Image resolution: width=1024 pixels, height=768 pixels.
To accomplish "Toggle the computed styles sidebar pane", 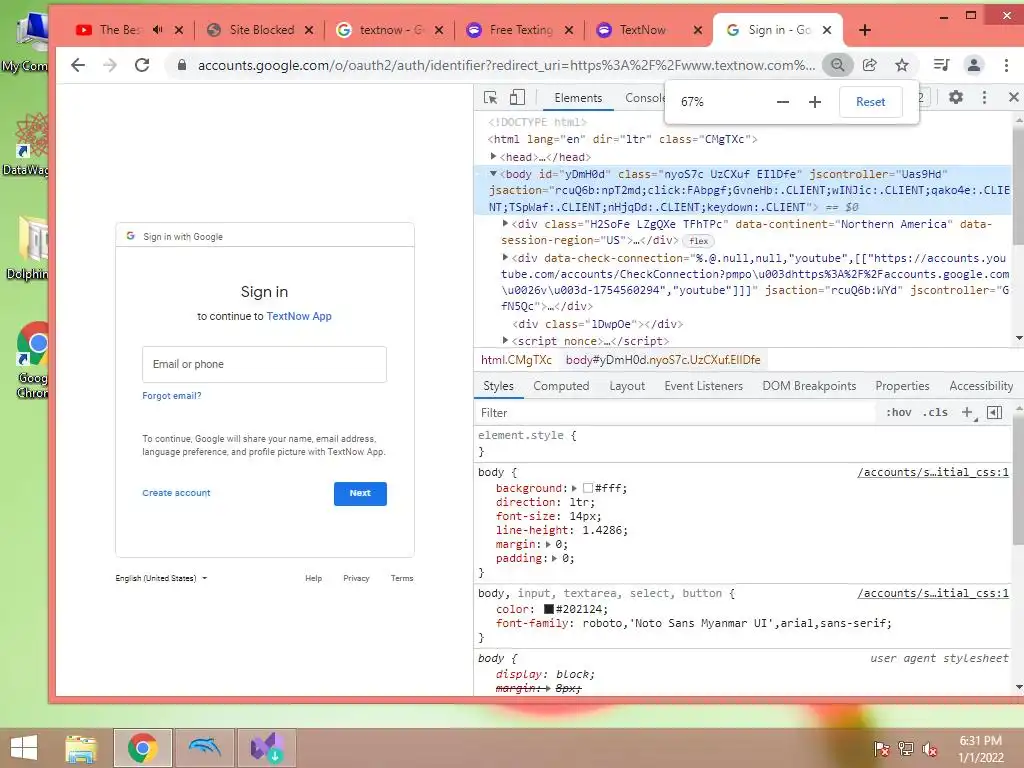I will click(x=995, y=412).
